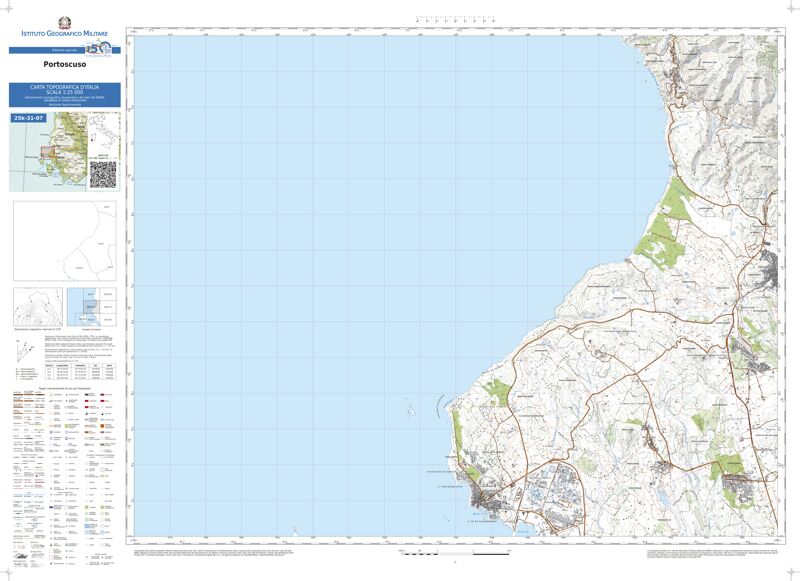
Task: Click the small Italy outline inset map
Action: tap(103, 131)
